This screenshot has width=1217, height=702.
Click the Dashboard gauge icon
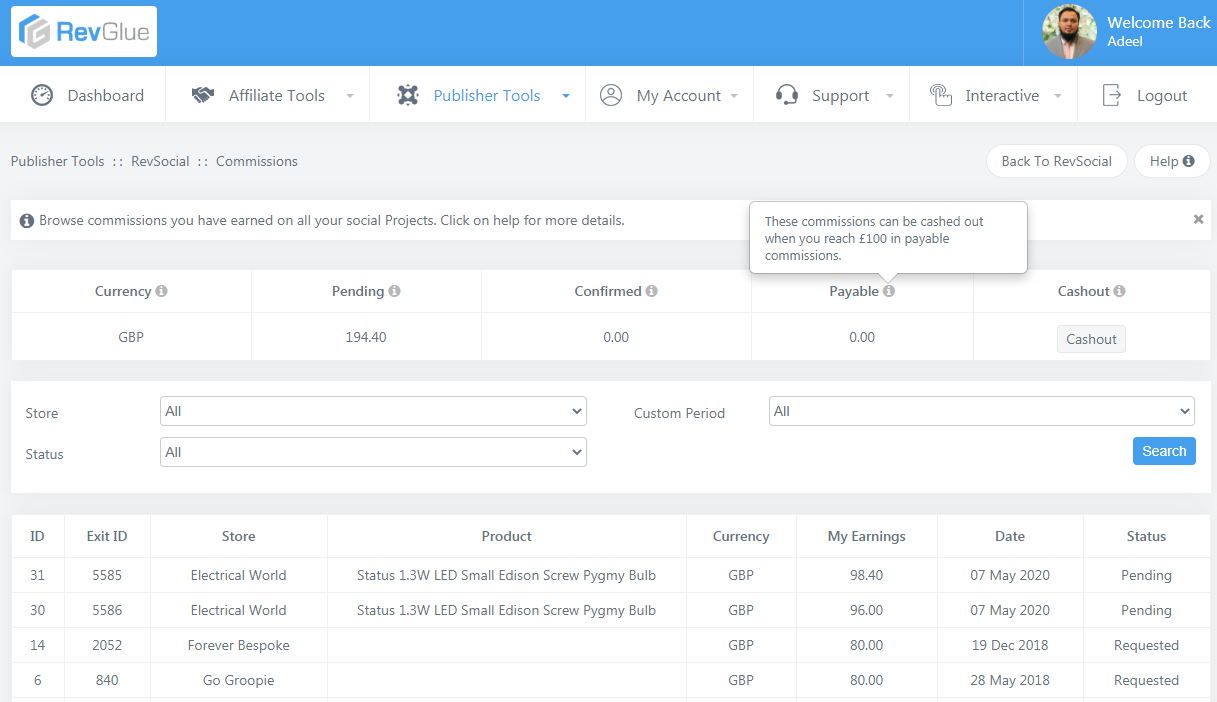pos(41,95)
